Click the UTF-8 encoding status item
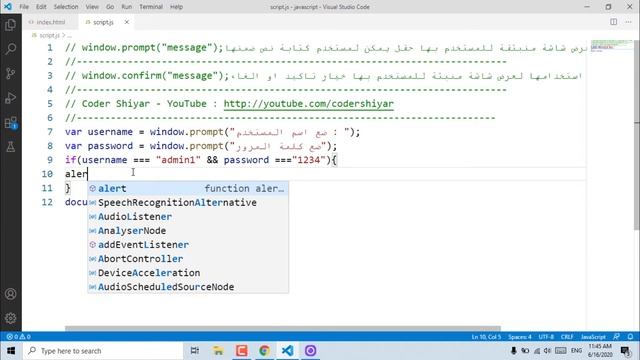Viewport: 640px width, 360px height. point(546,337)
